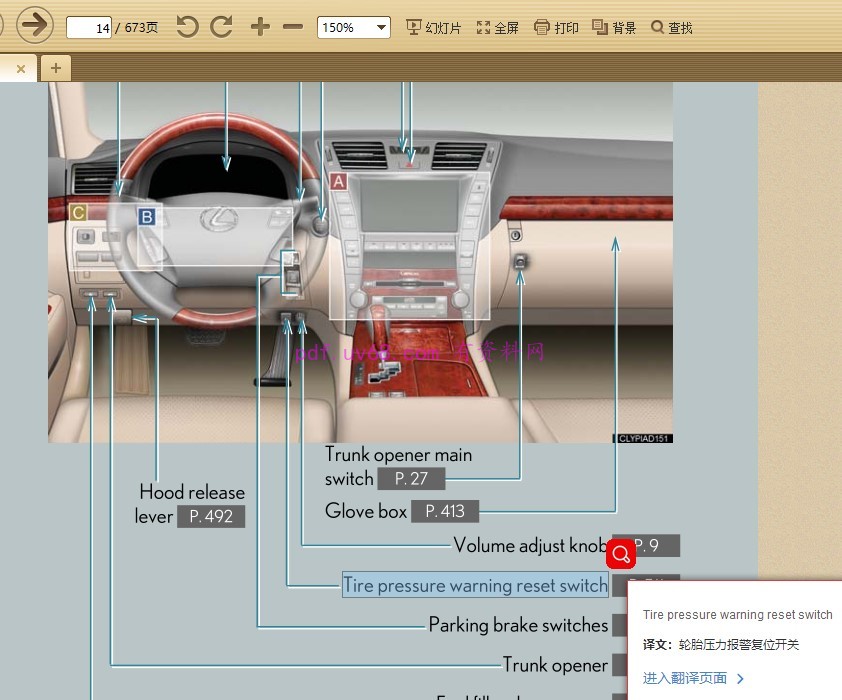Click the P. 492 hood release reference
842x700 pixels.
tap(210, 517)
